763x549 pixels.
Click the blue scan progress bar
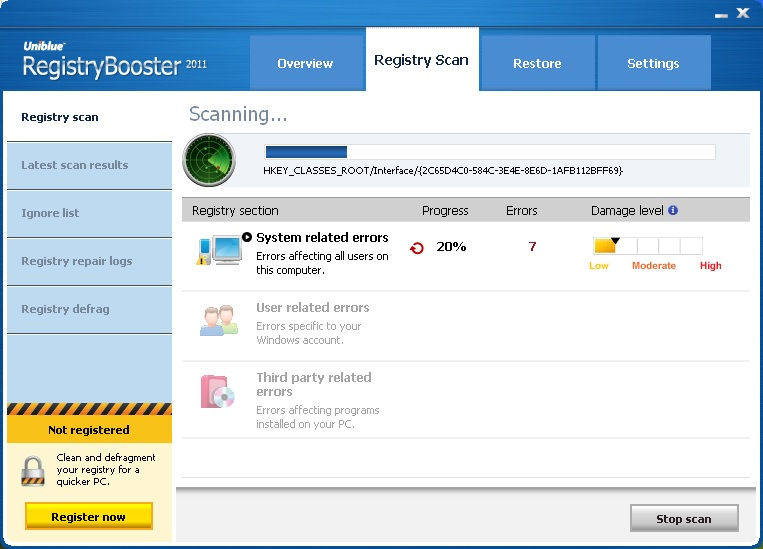(490, 152)
